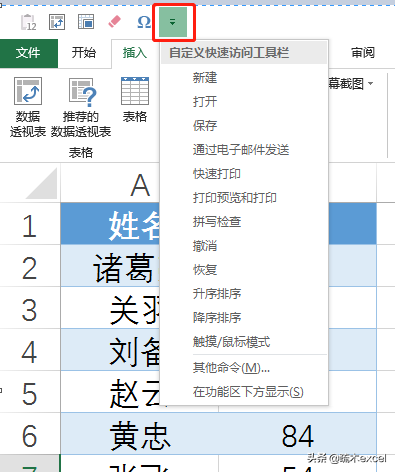Click the 表格 table icon in ribbon
The image size is (395, 472).
click(135, 100)
